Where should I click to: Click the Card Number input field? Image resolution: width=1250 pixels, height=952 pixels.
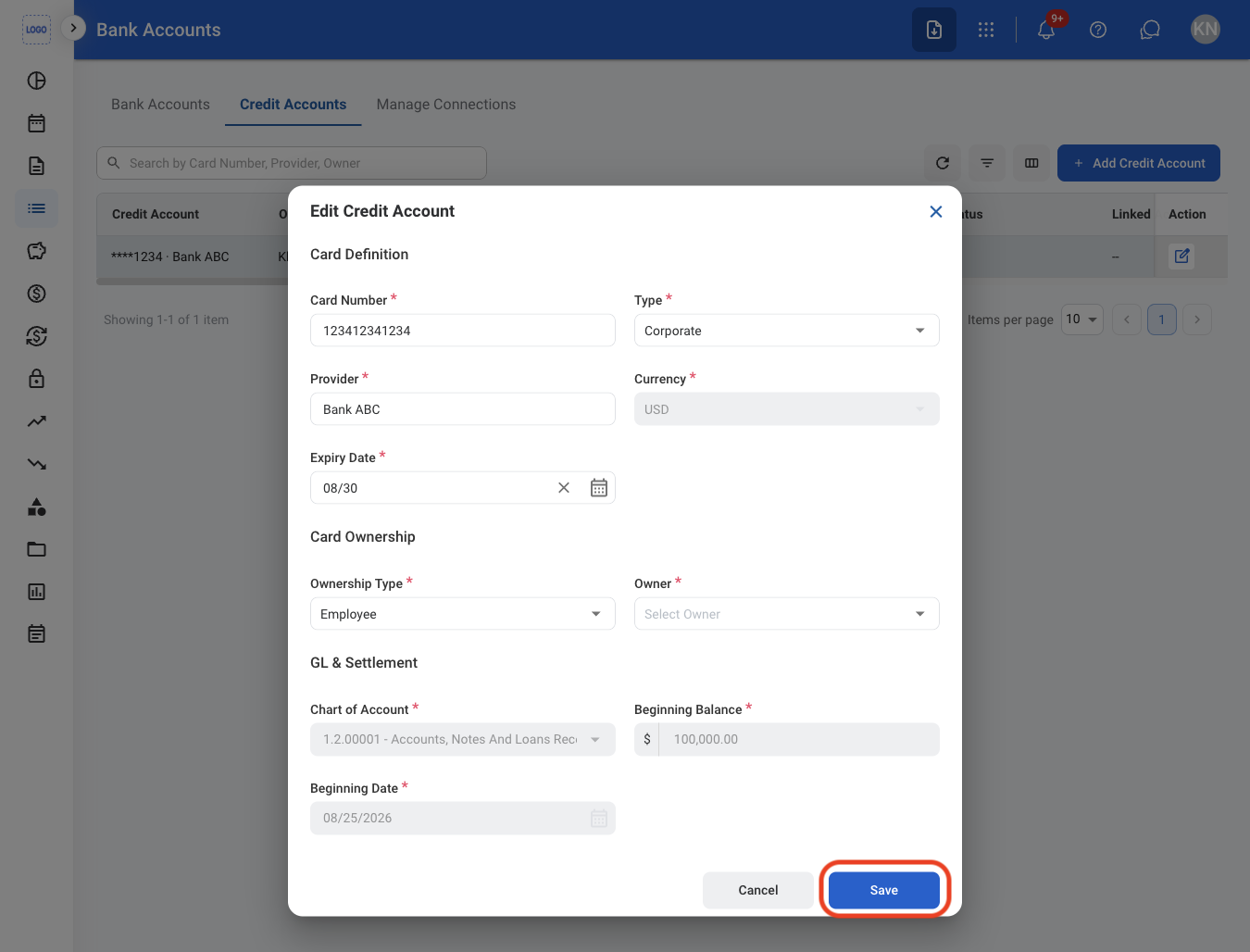(x=463, y=331)
